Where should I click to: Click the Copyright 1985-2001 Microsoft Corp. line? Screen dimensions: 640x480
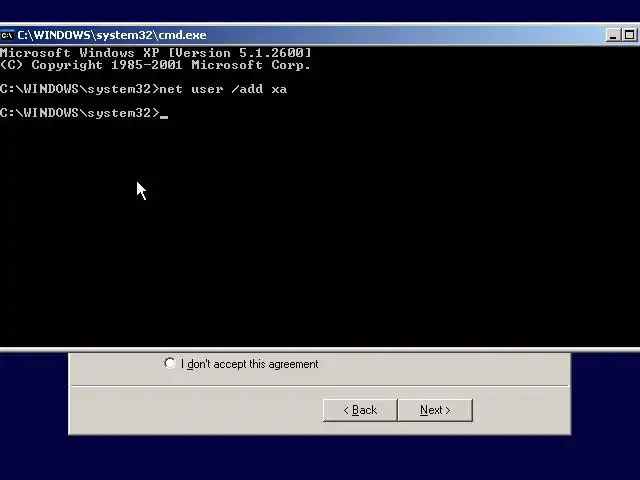tap(156, 65)
